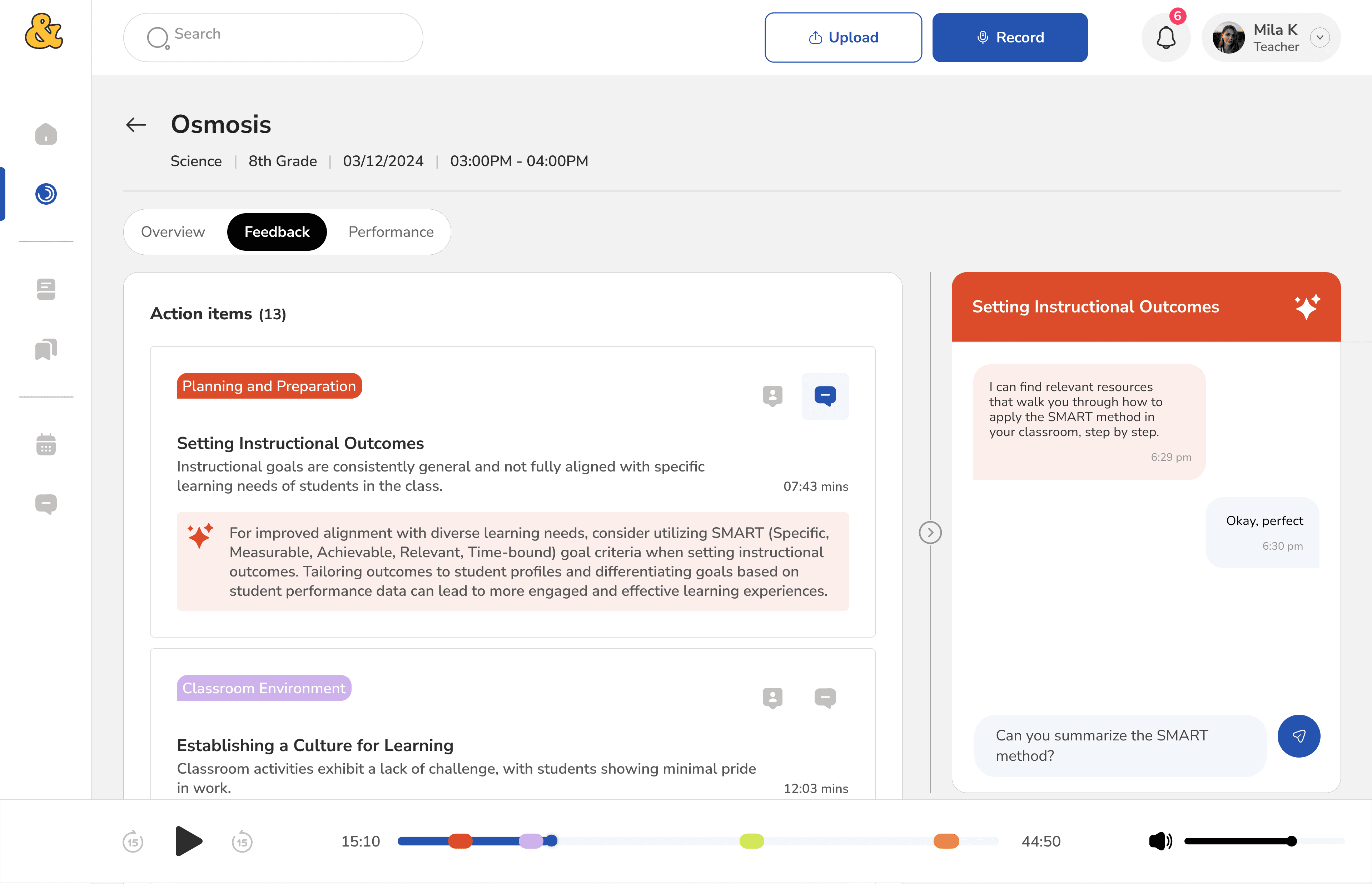Image resolution: width=1372 pixels, height=884 pixels.
Task: Collapse the chat panel with chevron arrow
Action: pos(930,533)
